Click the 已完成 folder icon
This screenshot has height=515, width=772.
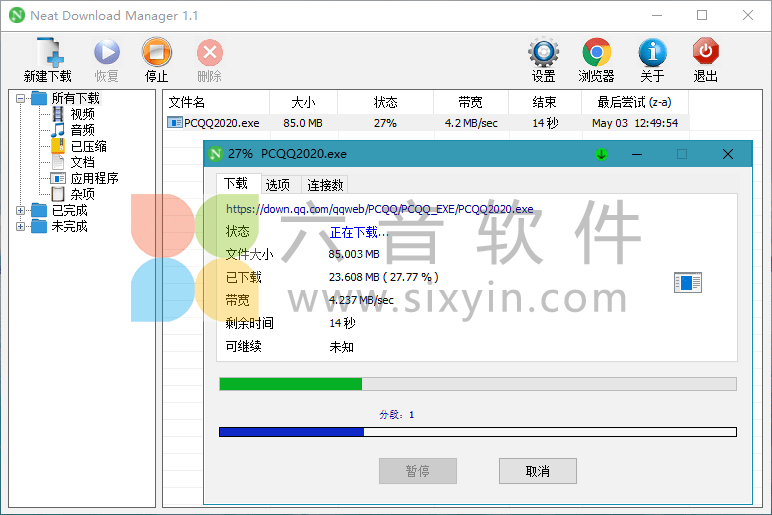coord(39,211)
